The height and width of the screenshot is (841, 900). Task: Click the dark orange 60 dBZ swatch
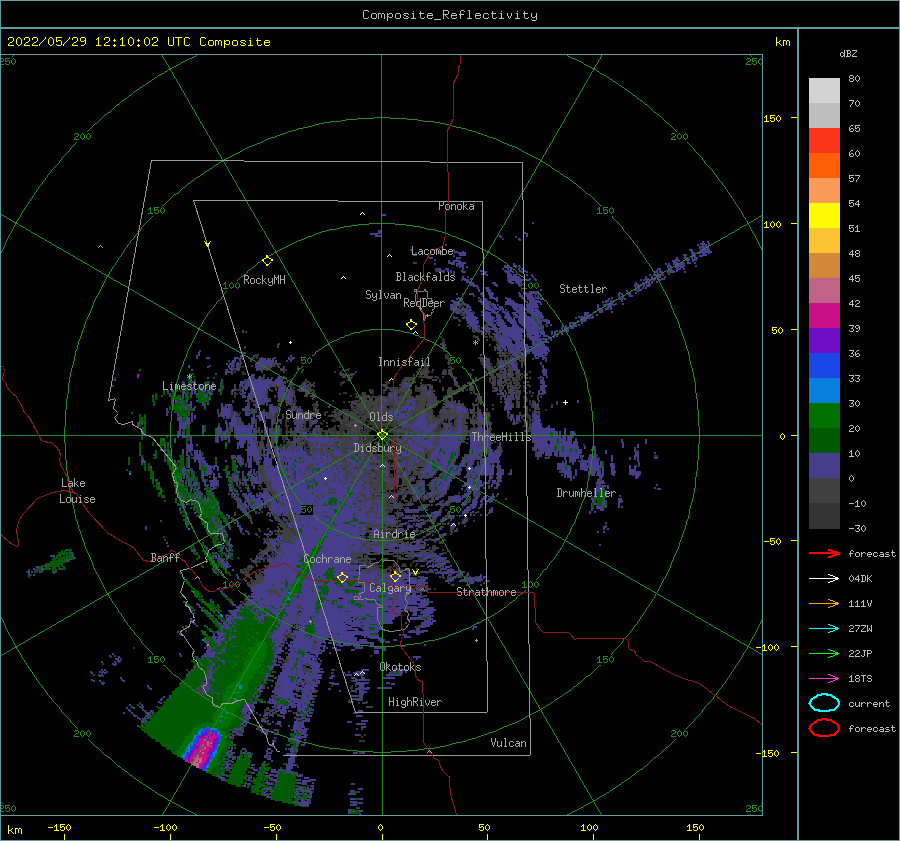pyautogui.click(x=824, y=165)
